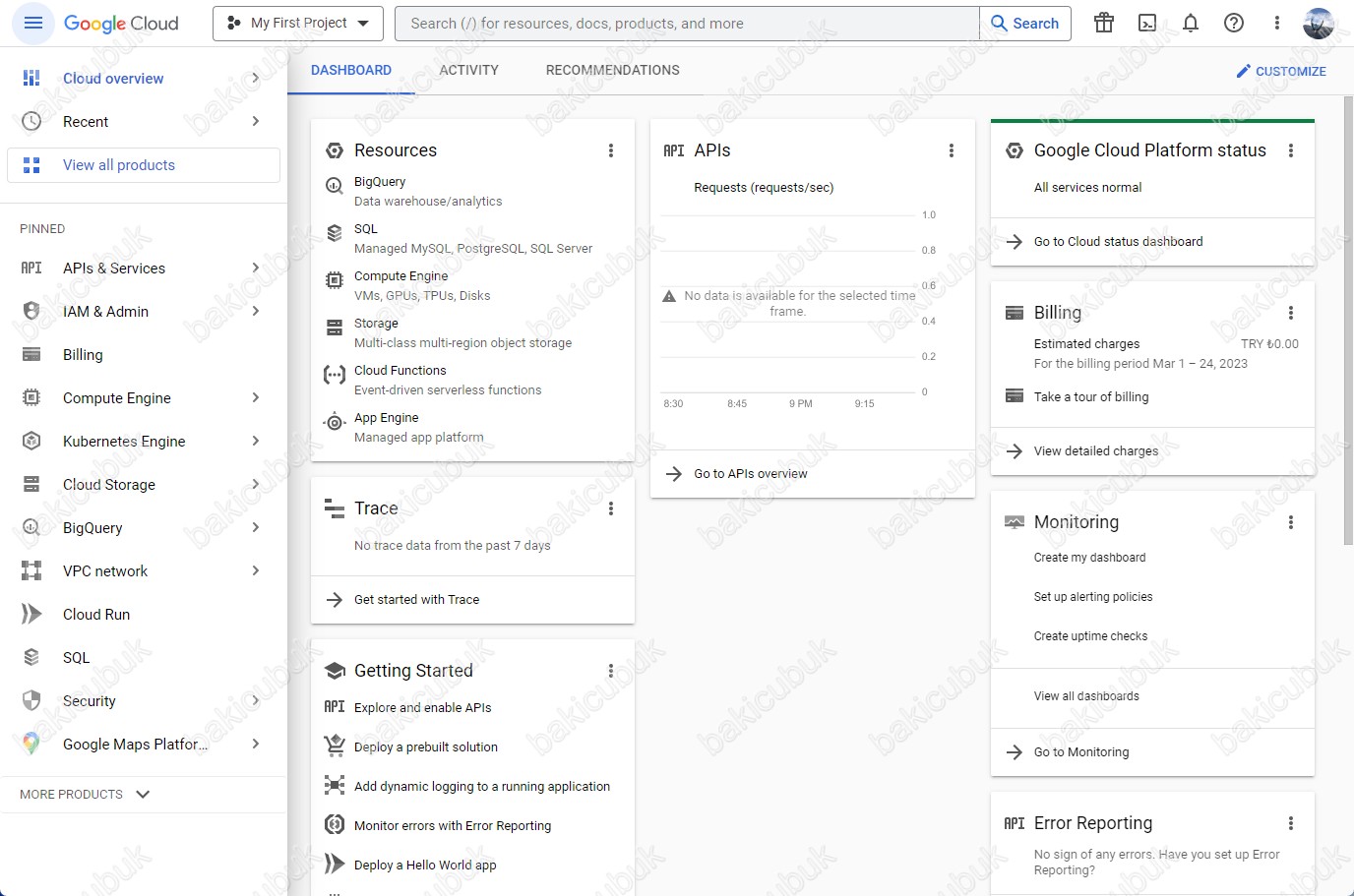
Task: Open the My First Project selector dropdown
Action: point(298,23)
